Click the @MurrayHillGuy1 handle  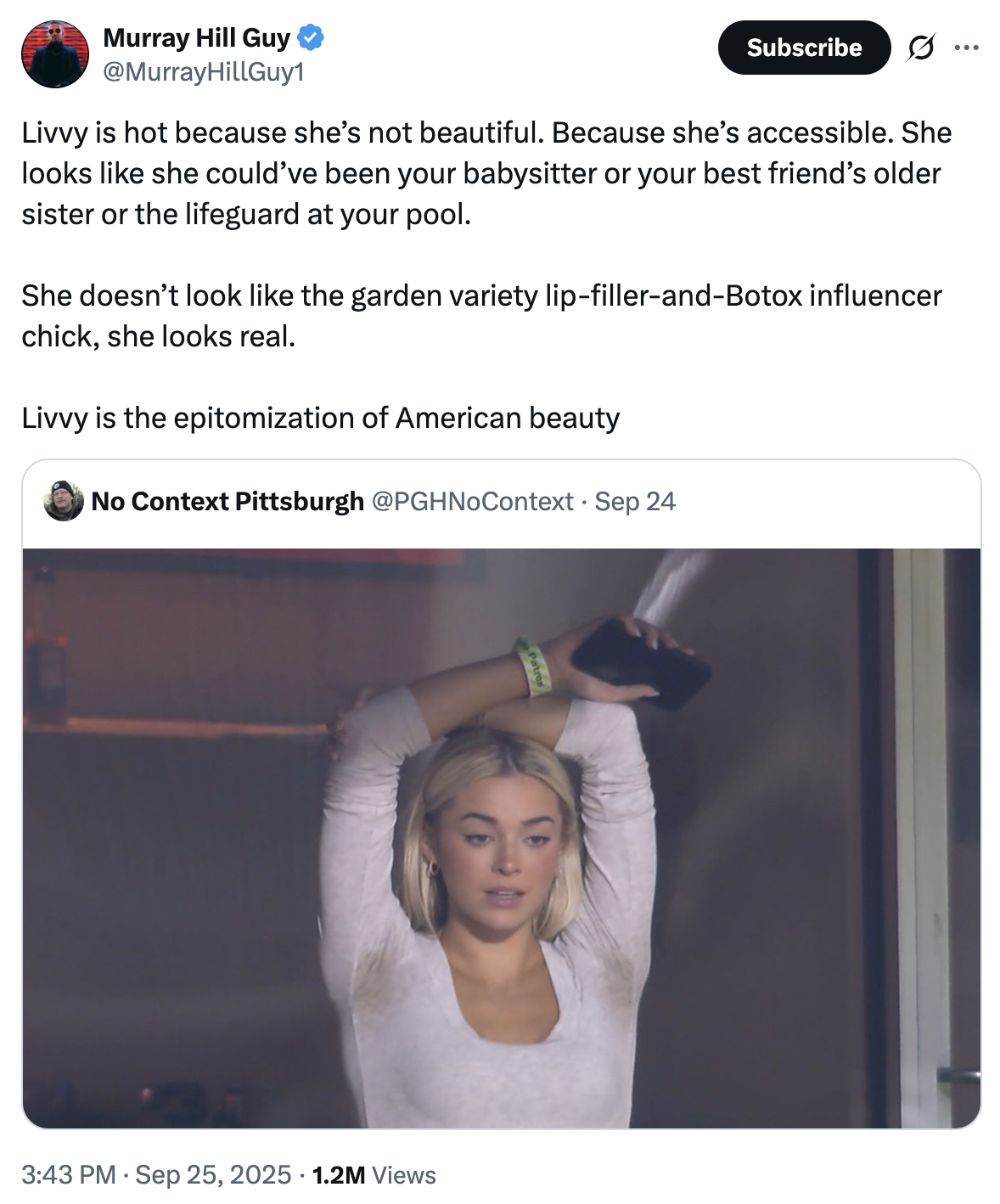click(x=203, y=72)
